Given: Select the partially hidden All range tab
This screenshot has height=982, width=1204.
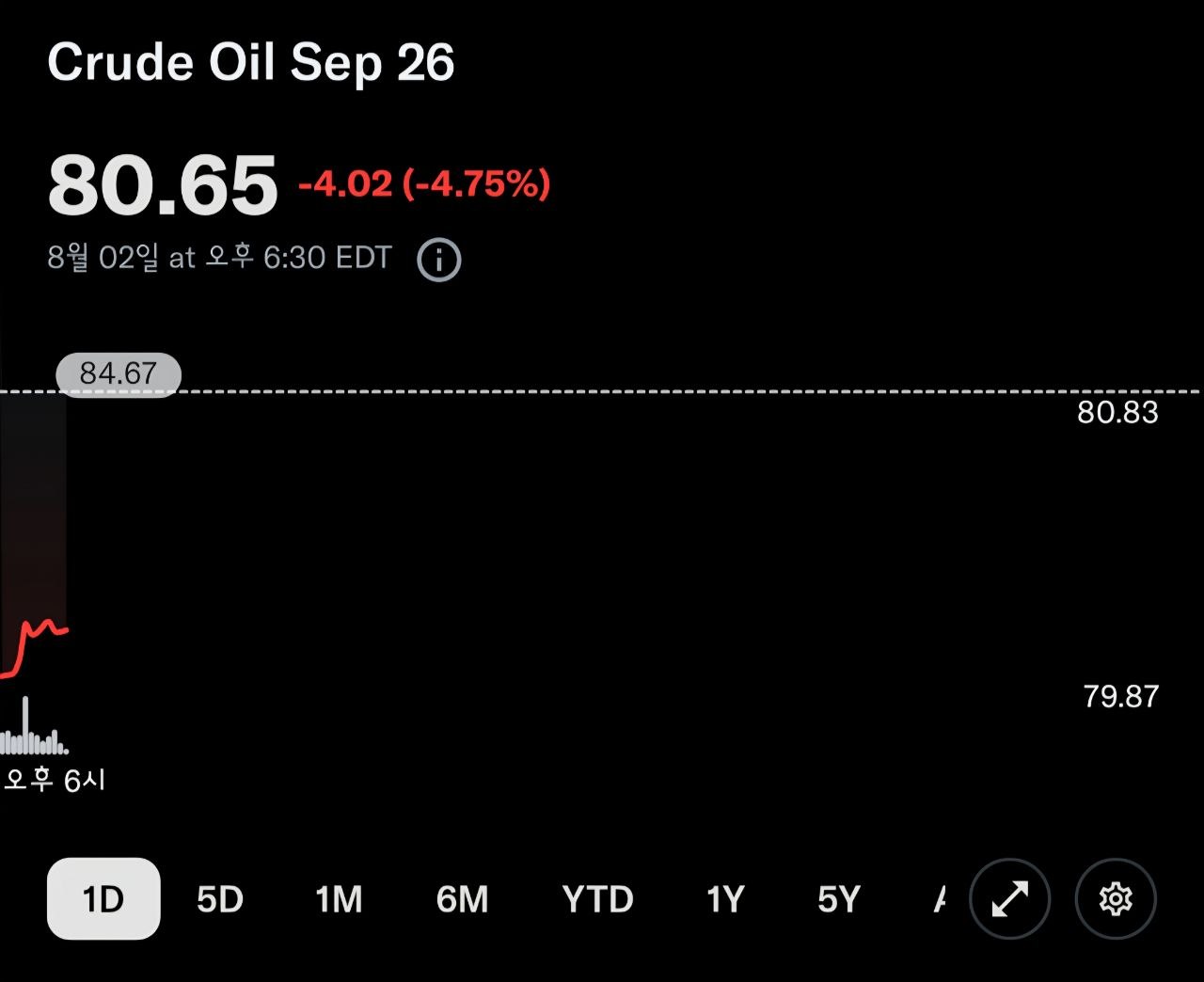Looking at the screenshot, I should (940, 900).
